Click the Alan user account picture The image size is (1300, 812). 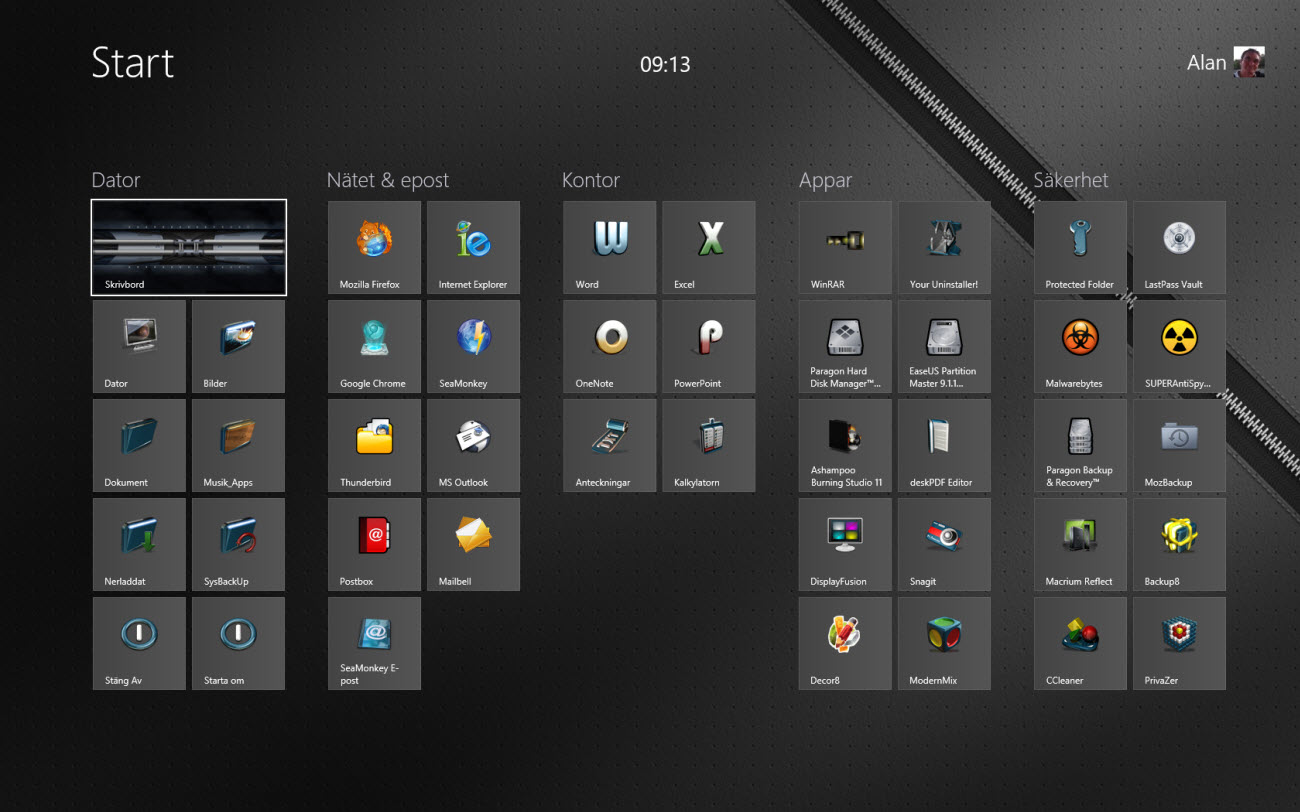tap(1249, 62)
